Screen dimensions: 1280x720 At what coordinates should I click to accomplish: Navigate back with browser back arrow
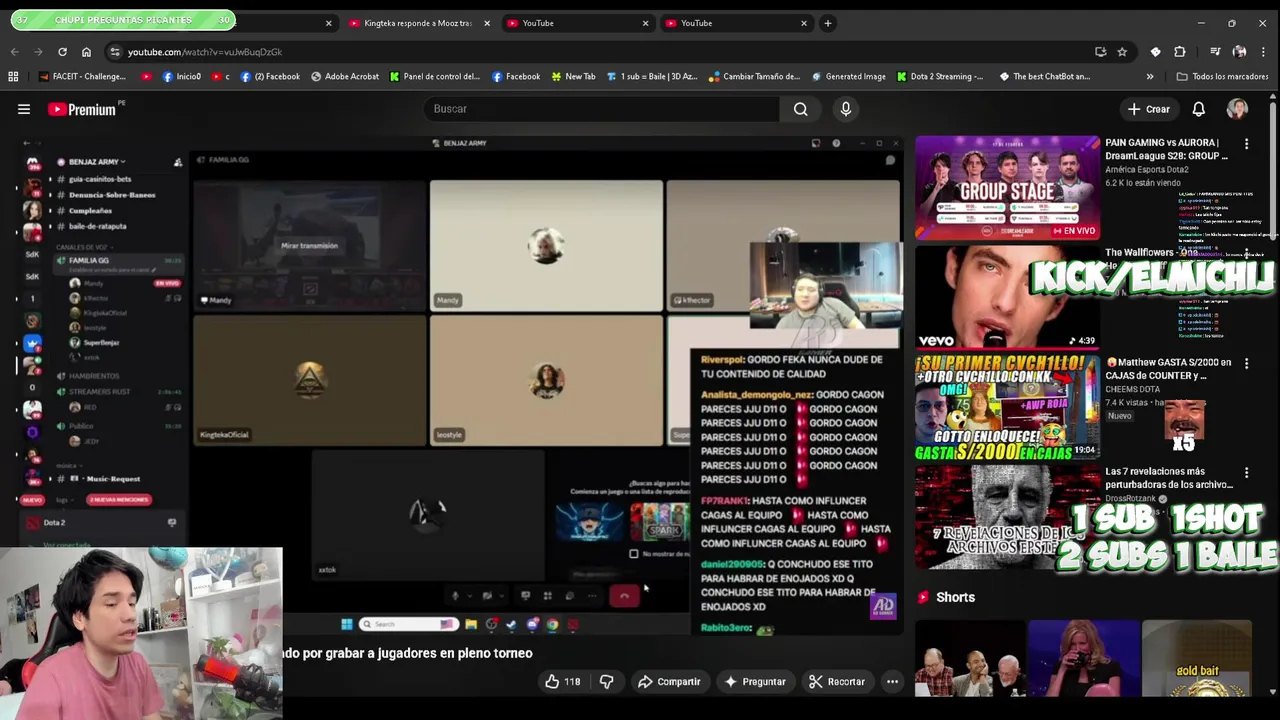(x=14, y=52)
